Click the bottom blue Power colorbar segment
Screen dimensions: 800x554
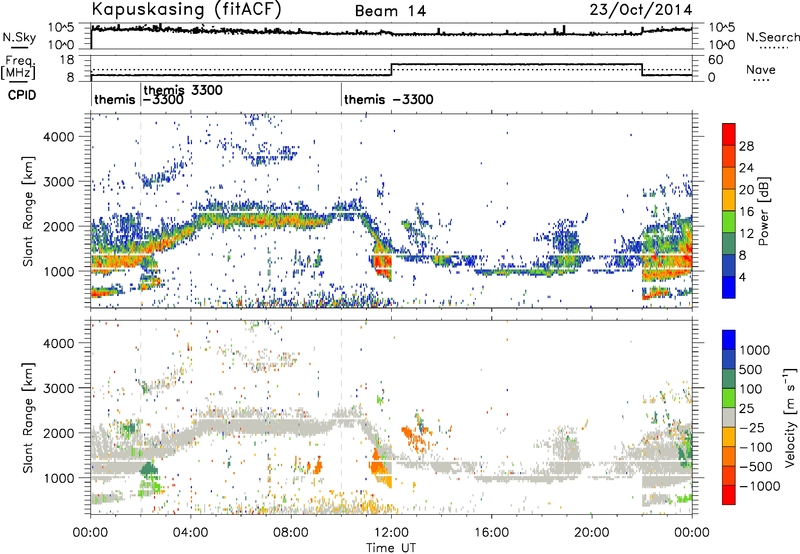pos(729,288)
